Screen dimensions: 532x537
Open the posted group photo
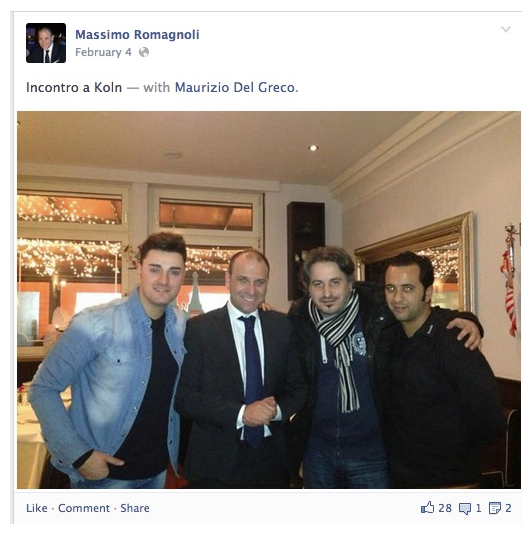pyautogui.click(x=269, y=300)
